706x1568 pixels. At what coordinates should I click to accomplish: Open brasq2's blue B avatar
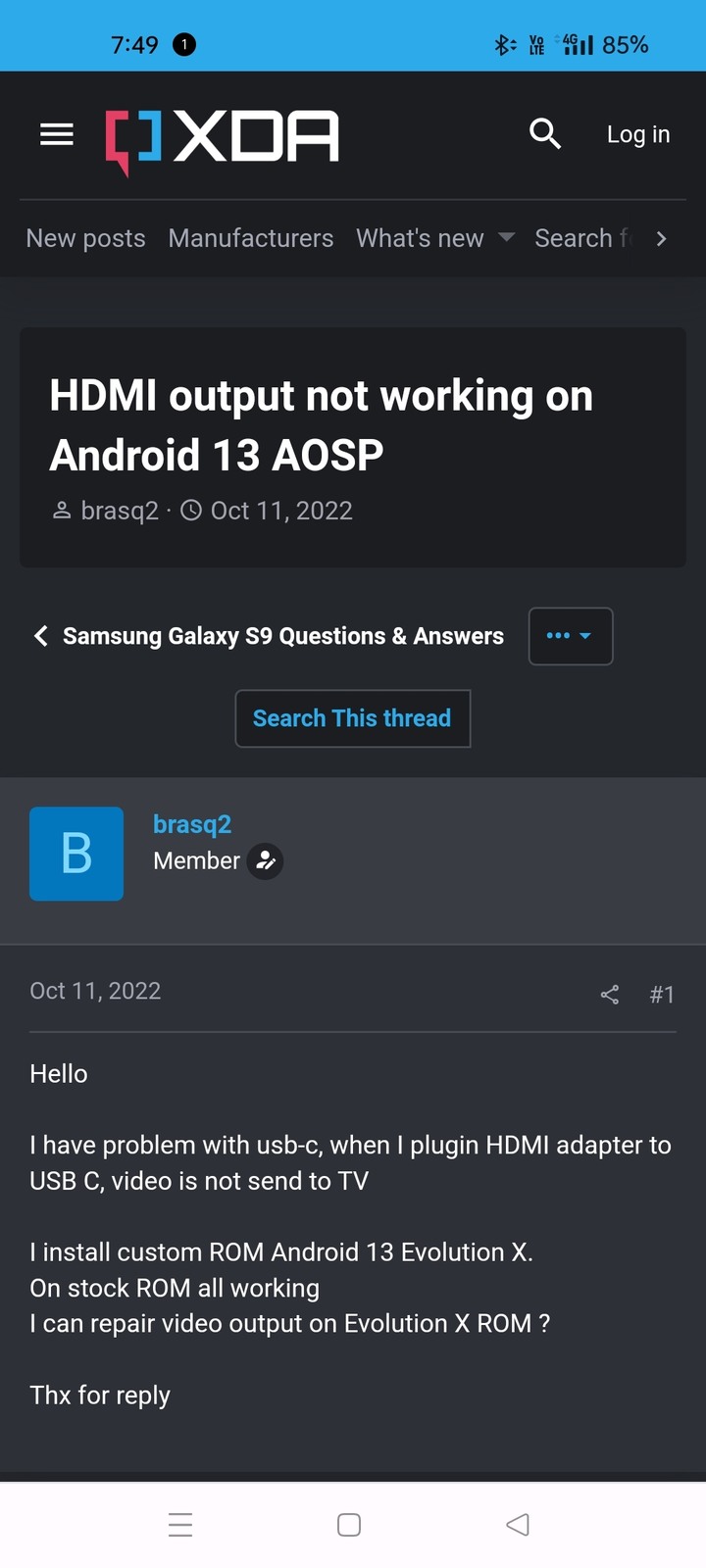[x=76, y=854]
